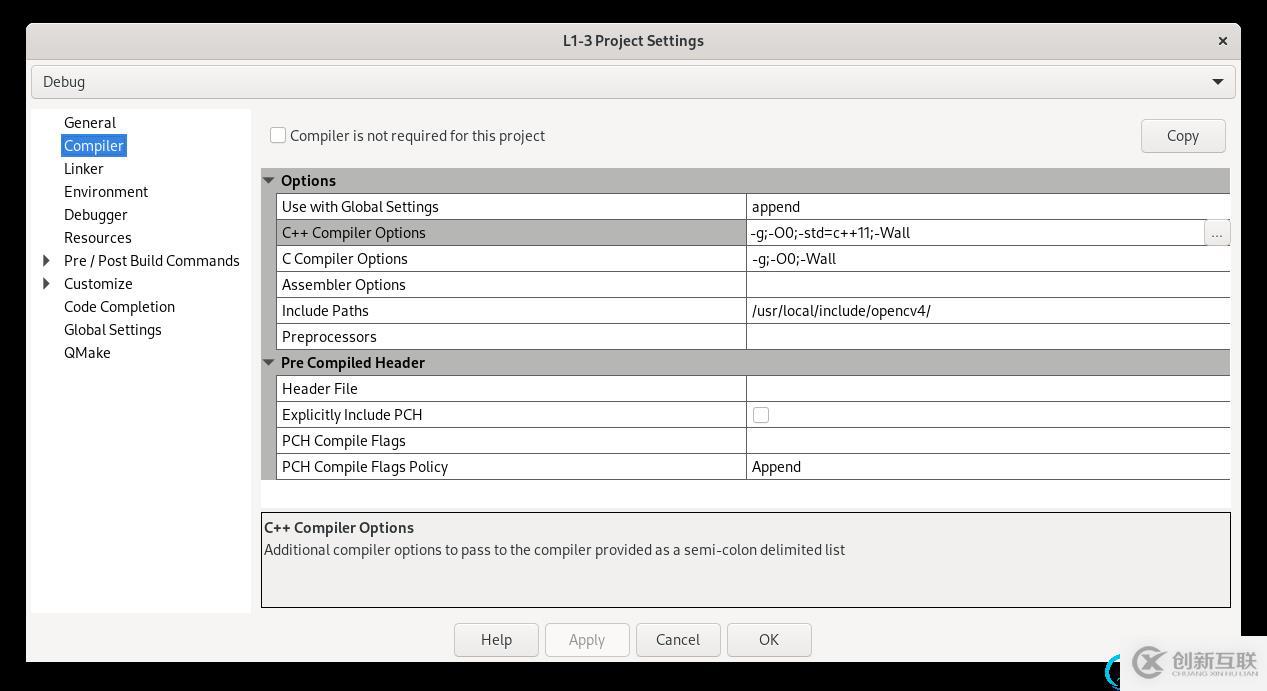Toggle the Explicitly Include PCH checkbox
The image size is (1267, 691).
coord(761,415)
